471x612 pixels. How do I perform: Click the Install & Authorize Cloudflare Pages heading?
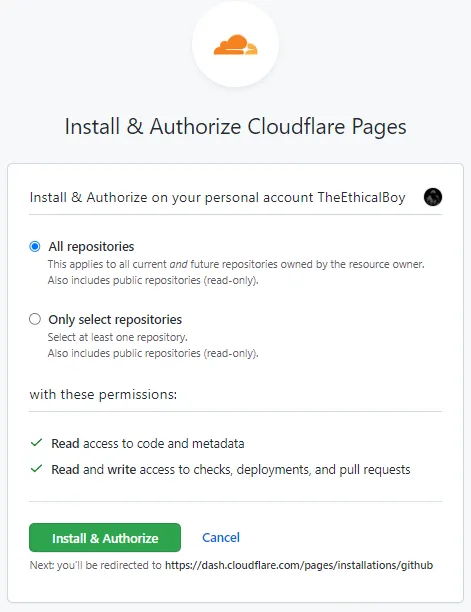(235, 126)
